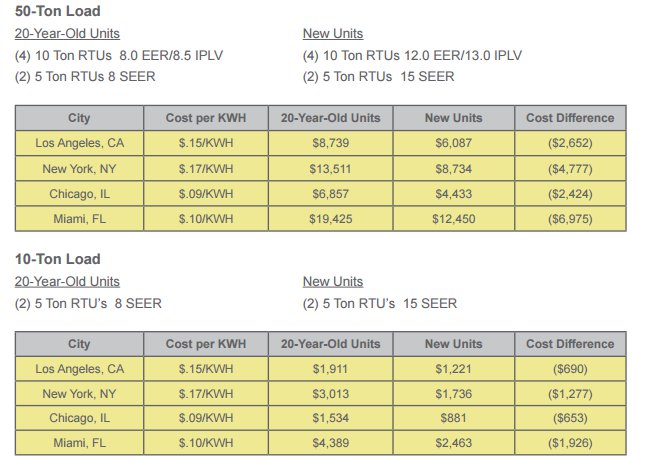The image size is (645, 468).
Task: Click the 10-Ton Load heading
Action: pos(56,260)
